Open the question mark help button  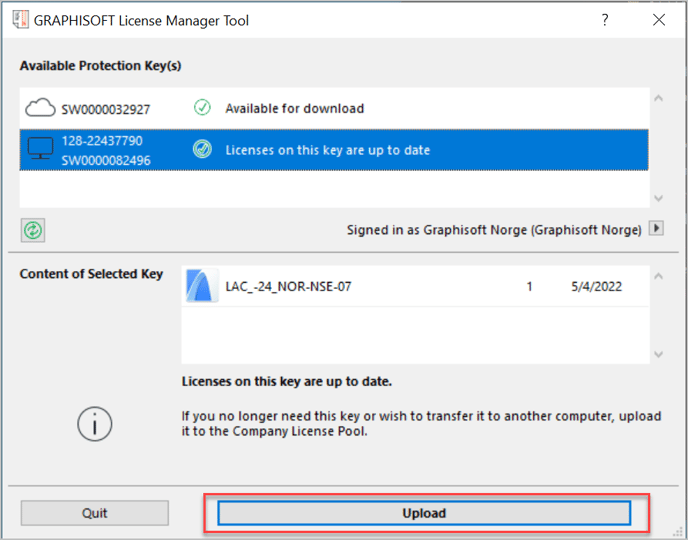(605, 20)
